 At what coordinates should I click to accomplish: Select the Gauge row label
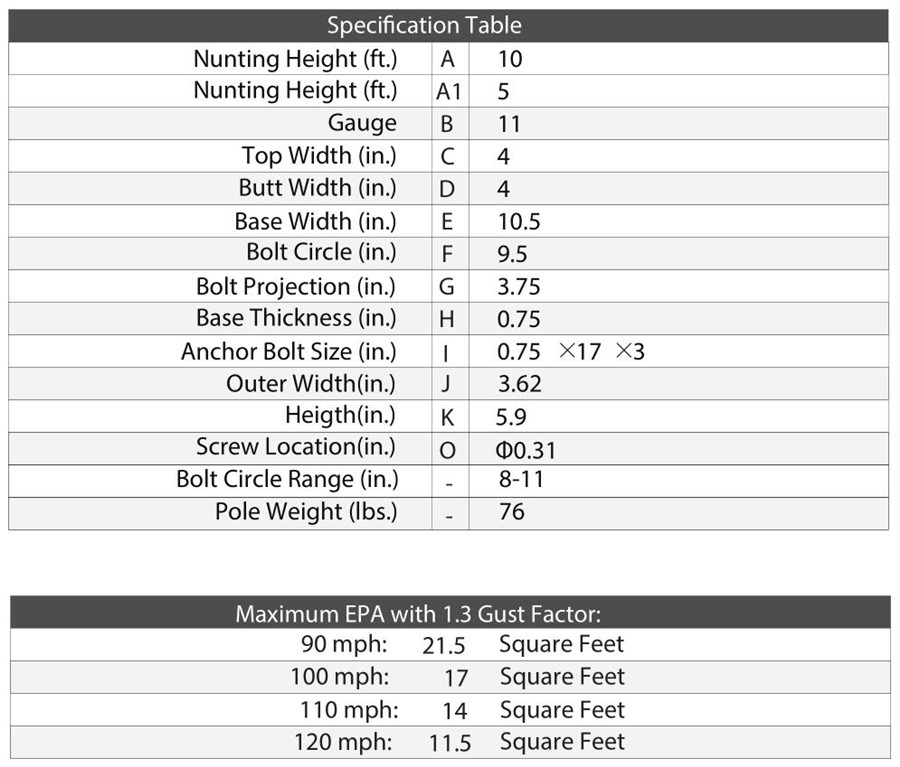coord(362,124)
